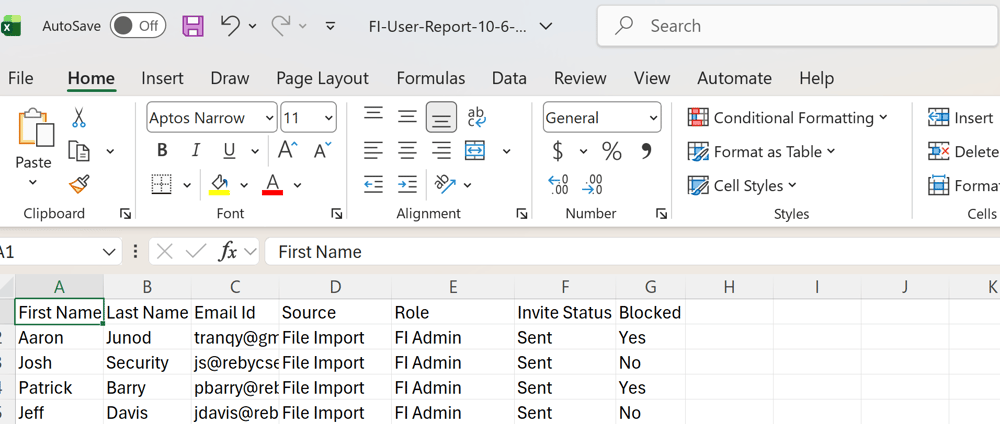Select the Format Painter brush
This screenshot has height=424, width=1000.
click(79, 185)
